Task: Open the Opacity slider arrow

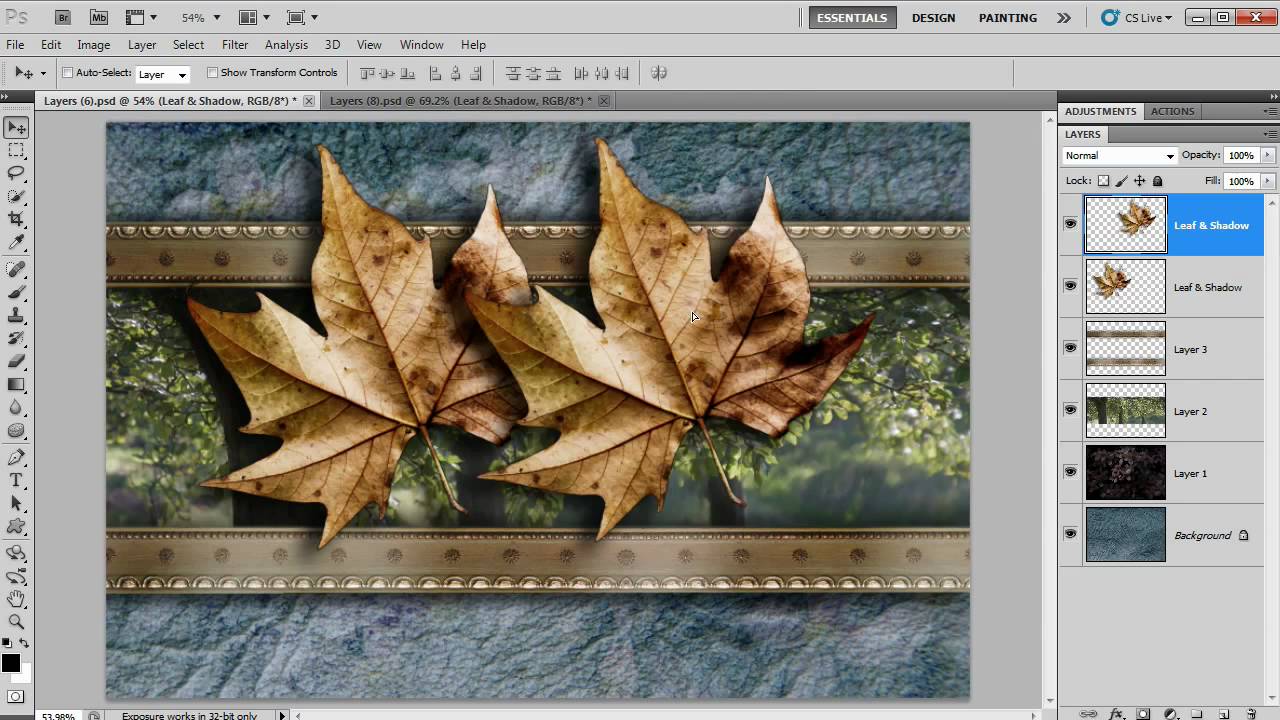Action: click(x=1267, y=156)
